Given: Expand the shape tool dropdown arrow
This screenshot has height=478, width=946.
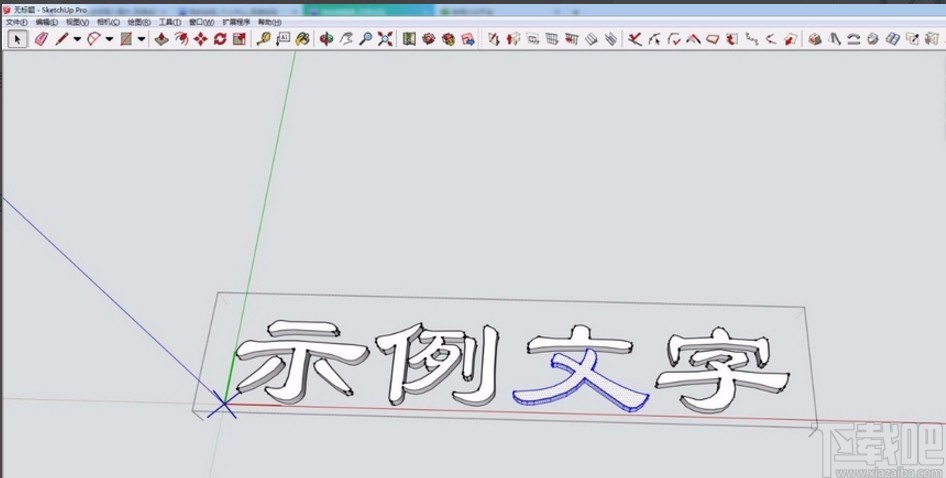Looking at the screenshot, I should coord(142,39).
